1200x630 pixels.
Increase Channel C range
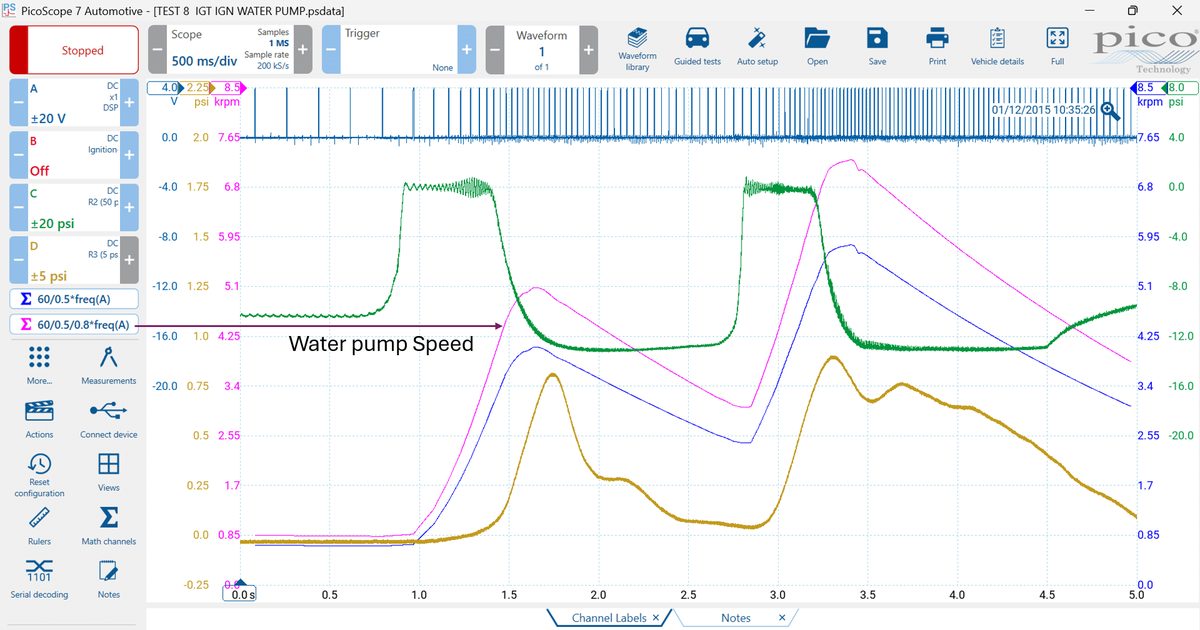129,206
